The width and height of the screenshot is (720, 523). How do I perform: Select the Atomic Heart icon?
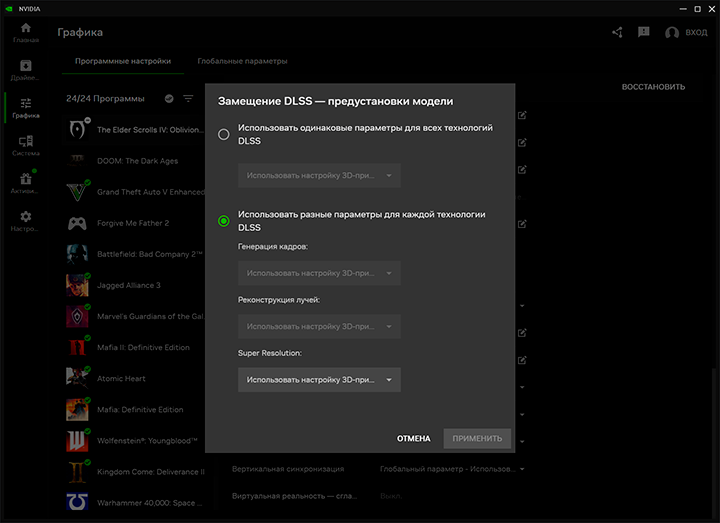click(x=77, y=378)
